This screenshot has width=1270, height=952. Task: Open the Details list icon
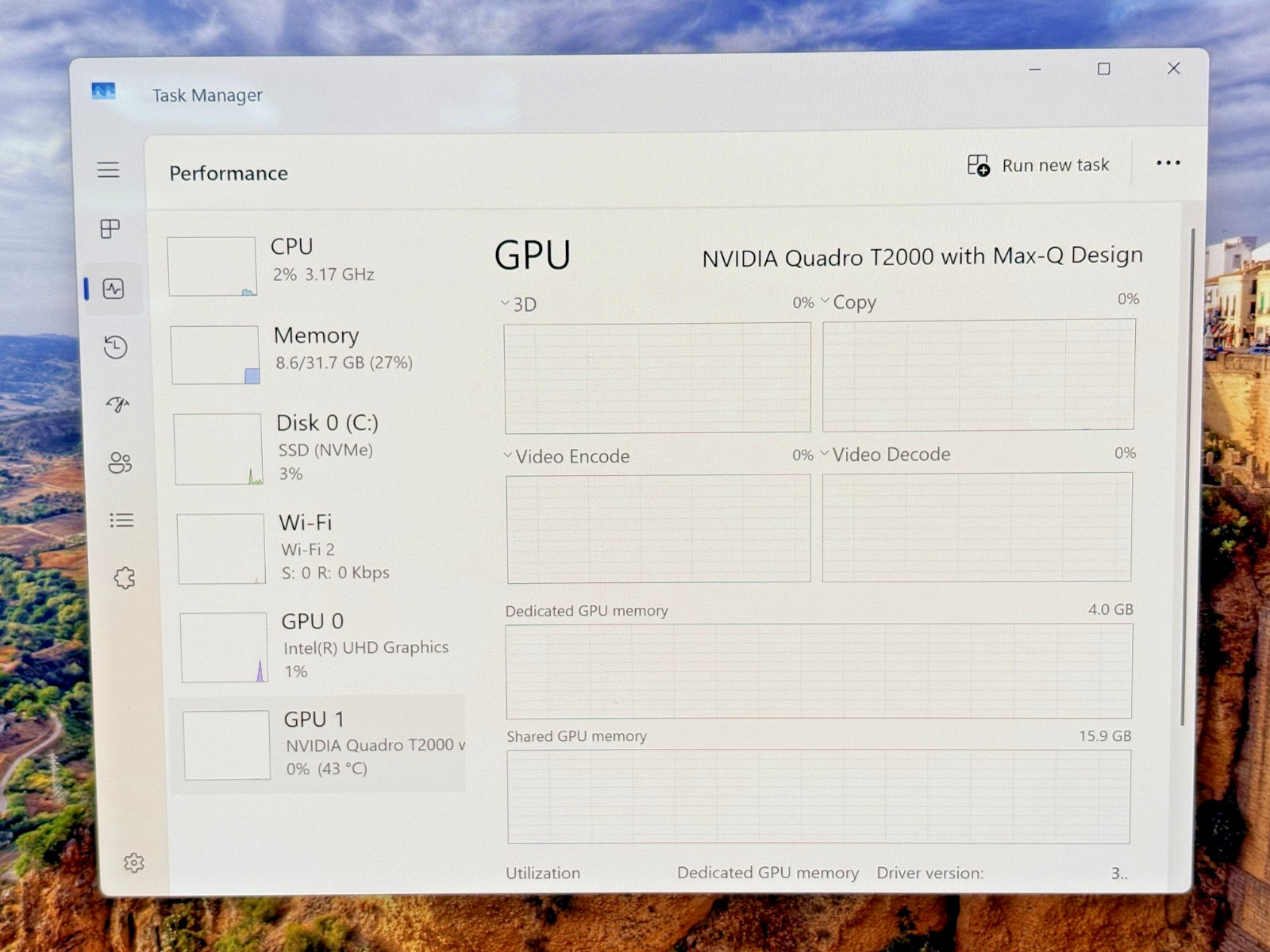point(121,520)
